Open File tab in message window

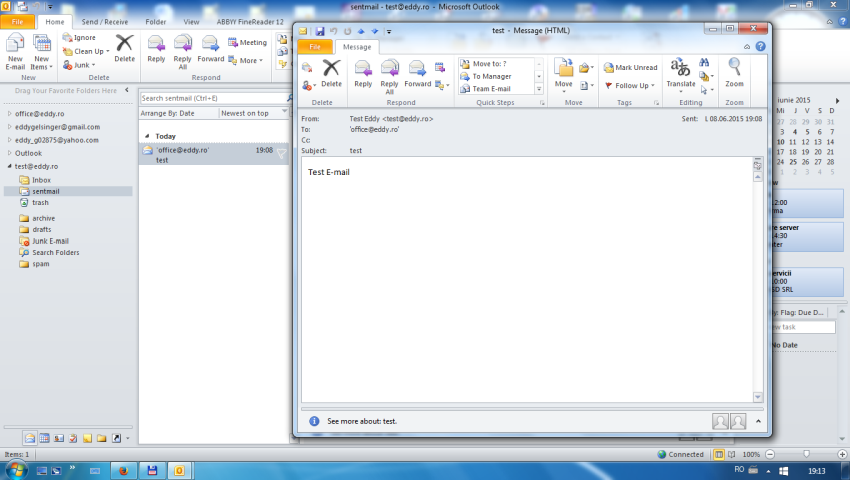pyautogui.click(x=315, y=47)
